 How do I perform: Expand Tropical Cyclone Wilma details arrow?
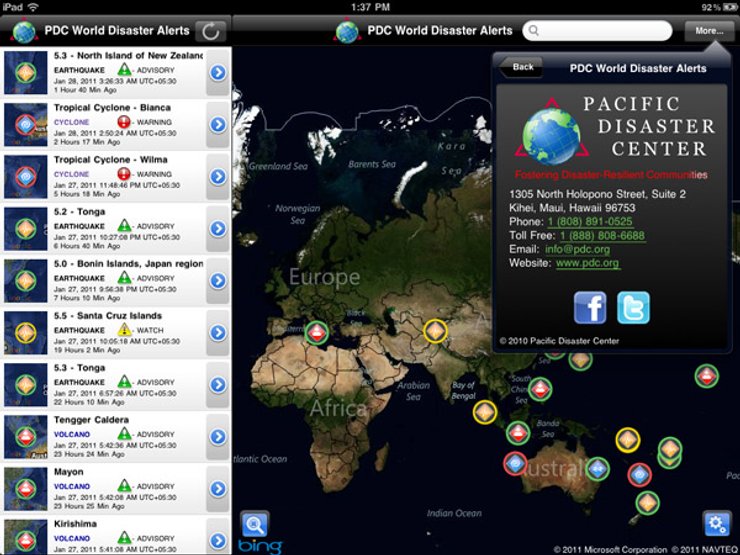[x=218, y=176]
